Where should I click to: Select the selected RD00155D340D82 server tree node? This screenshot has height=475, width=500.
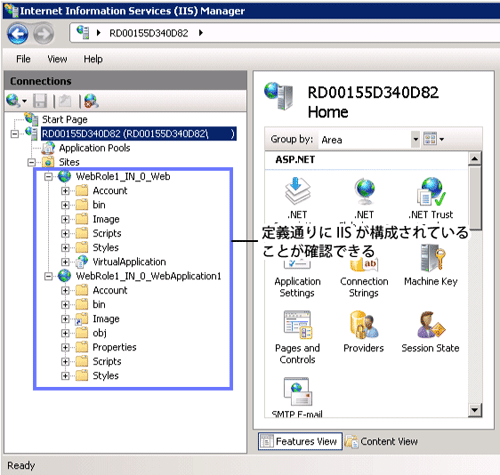tap(139, 134)
